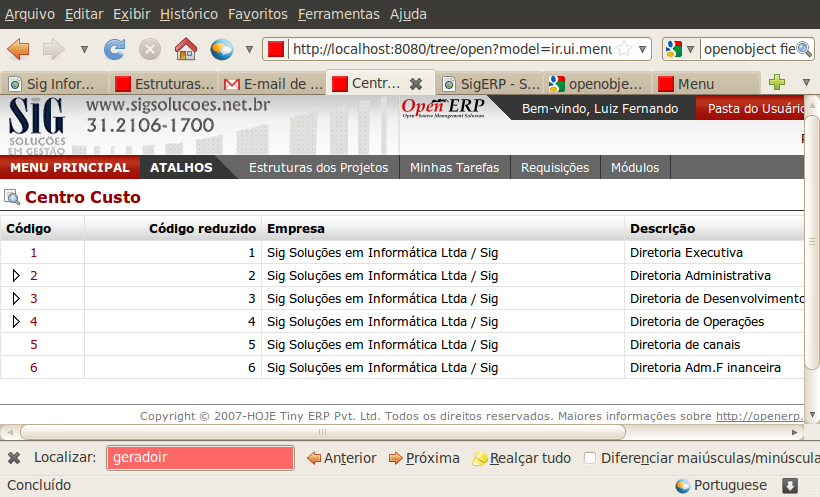Toggle Diferenciar maiúsculas/minúsculas checkbox
The image size is (820, 497).
(590, 458)
